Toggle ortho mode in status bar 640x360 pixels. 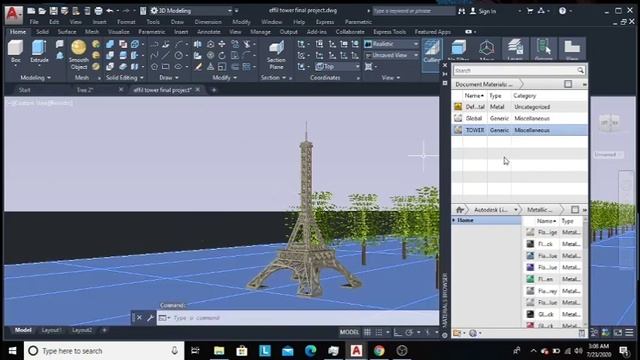(398, 332)
